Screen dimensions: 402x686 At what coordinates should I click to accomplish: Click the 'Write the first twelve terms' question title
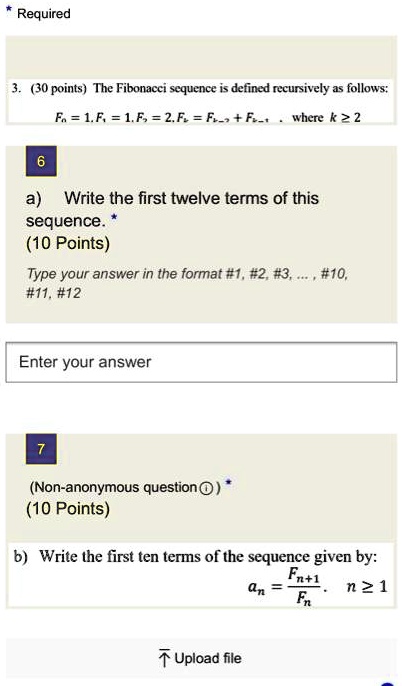pyautogui.click(x=172, y=210)
